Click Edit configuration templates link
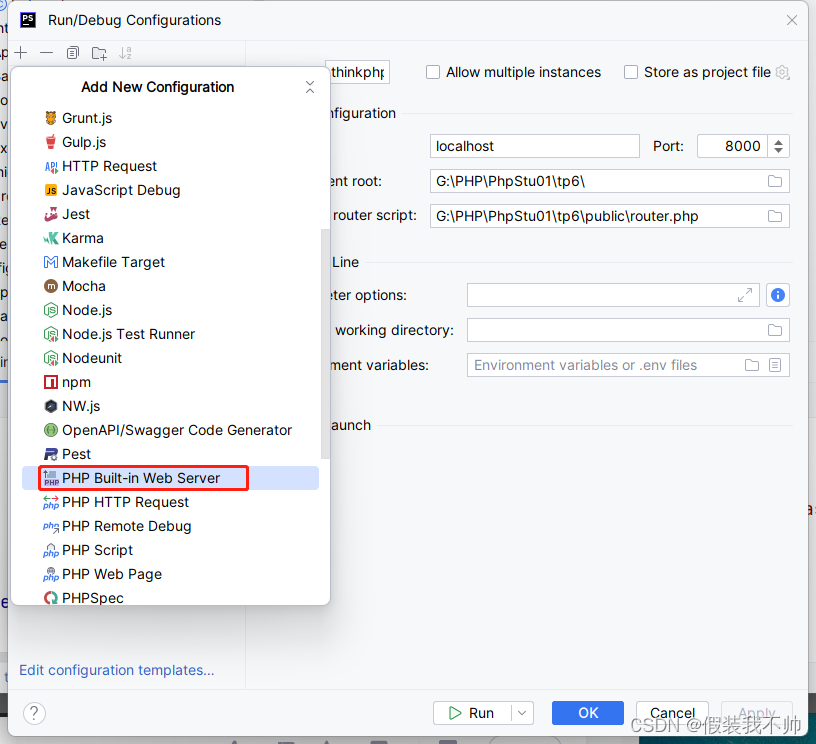The image size is (816, 744). [x=116, y=670]
